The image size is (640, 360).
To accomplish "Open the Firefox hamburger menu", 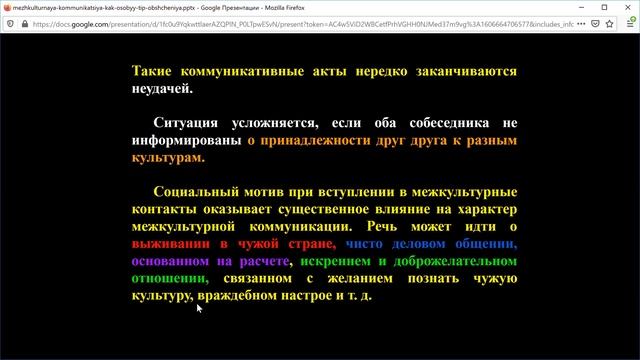I will (x=631, y=23).
